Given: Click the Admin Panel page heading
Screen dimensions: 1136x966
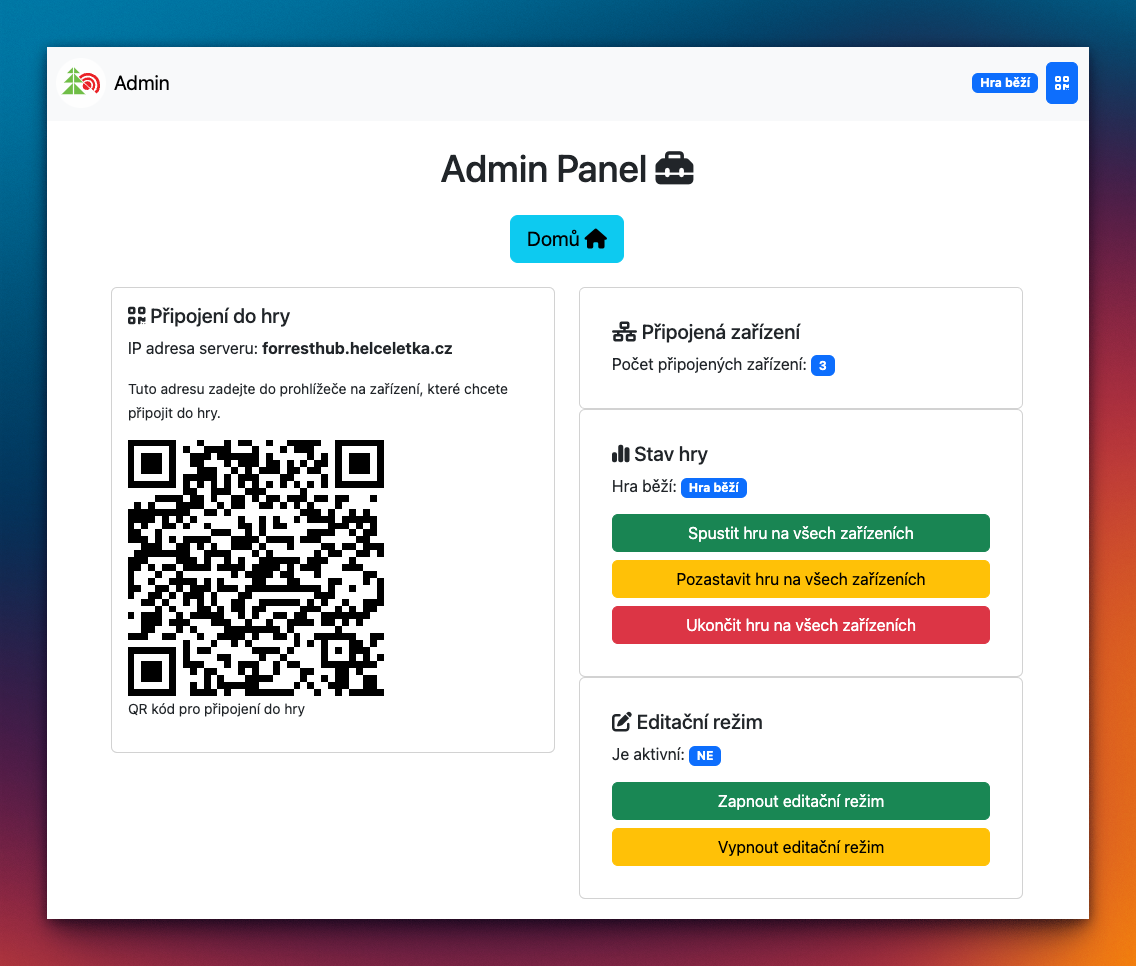Looking at the screenshot, I should tap(543, 169).
